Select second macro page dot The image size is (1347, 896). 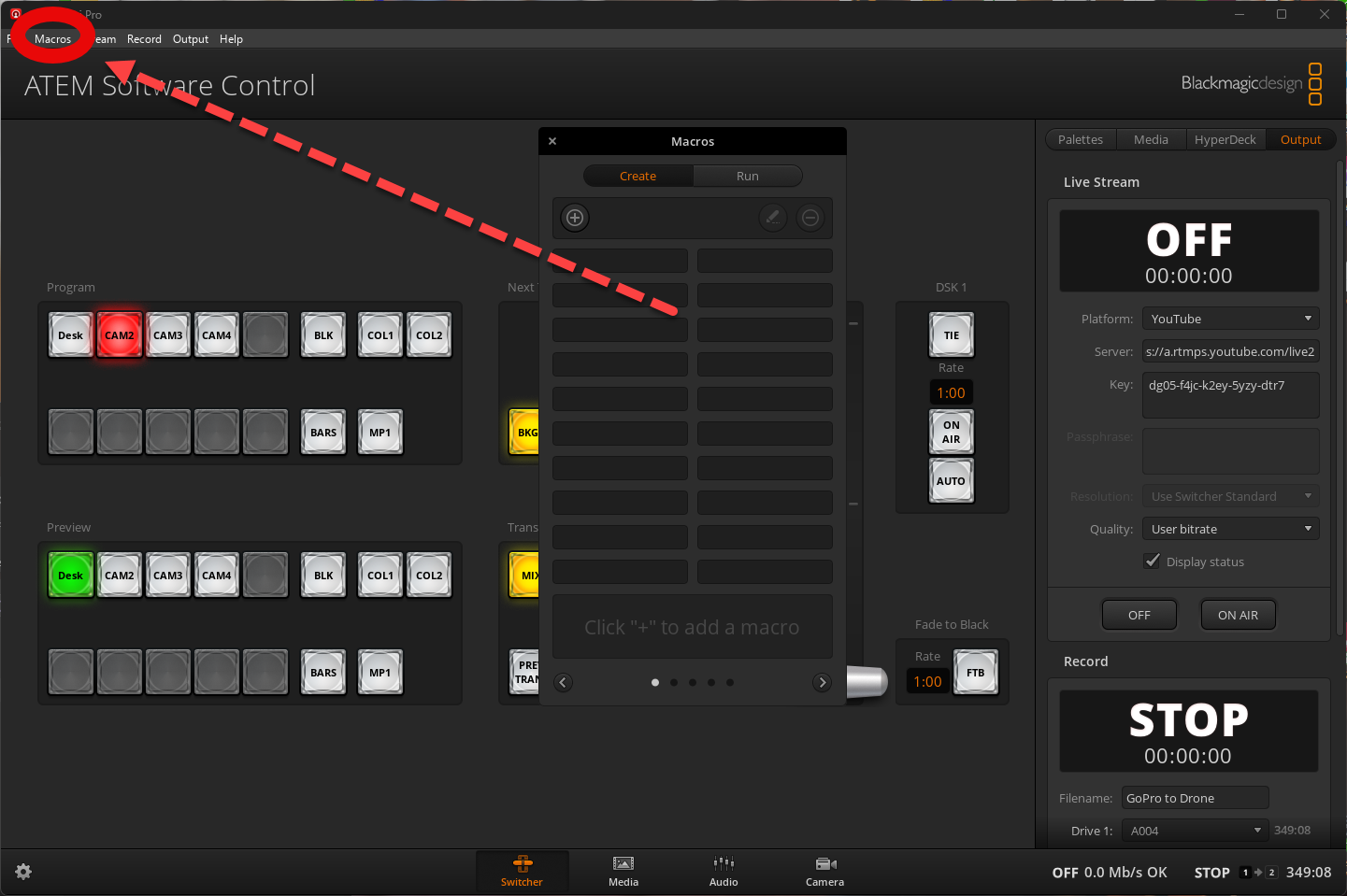click(x=674, y=682)
